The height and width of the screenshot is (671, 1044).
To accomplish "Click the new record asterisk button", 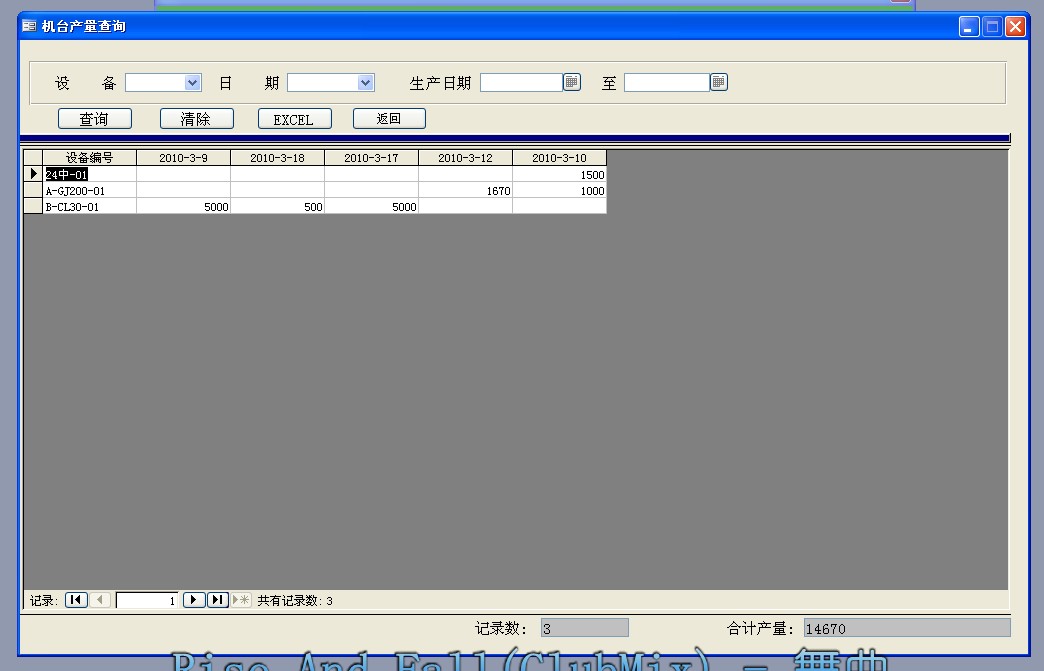I will [x=241, y=600].
